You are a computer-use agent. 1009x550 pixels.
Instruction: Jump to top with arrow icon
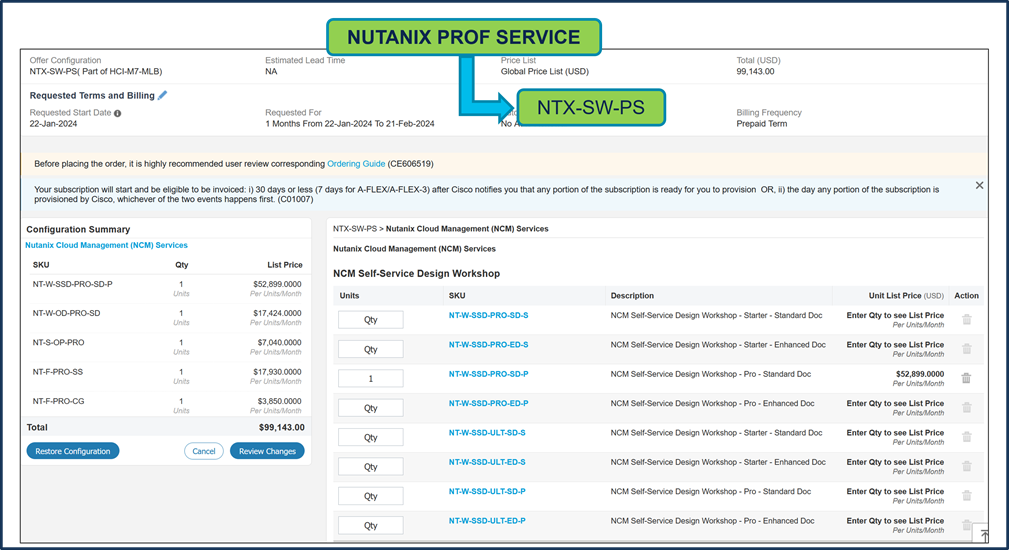(984, 535)
